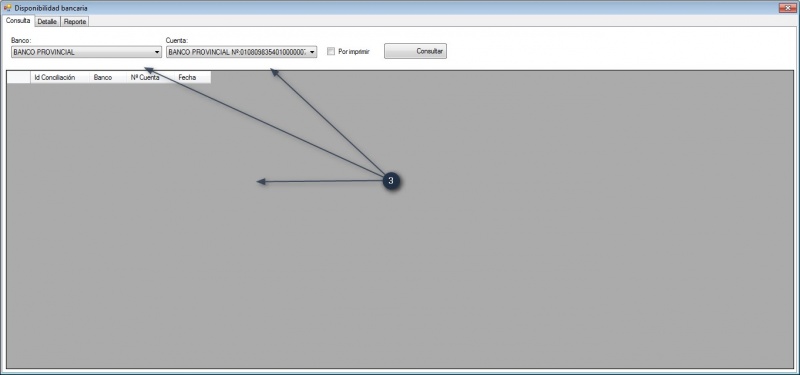This screenshot has width=800, height=375.
Task: Click the numbered annotation circle 3
Action: pos(391,181)
